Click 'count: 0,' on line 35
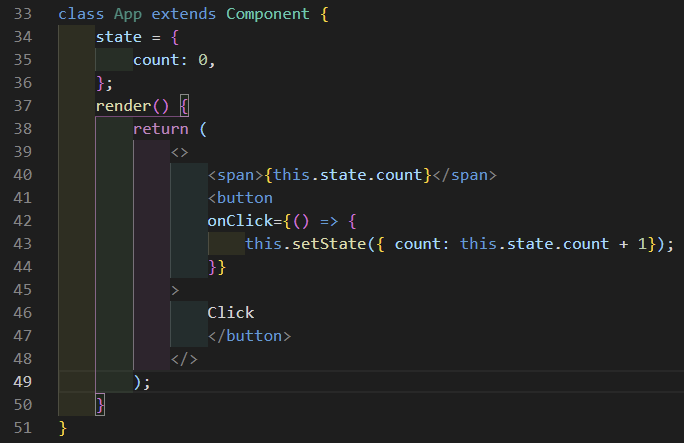 [x=174, y=60]
